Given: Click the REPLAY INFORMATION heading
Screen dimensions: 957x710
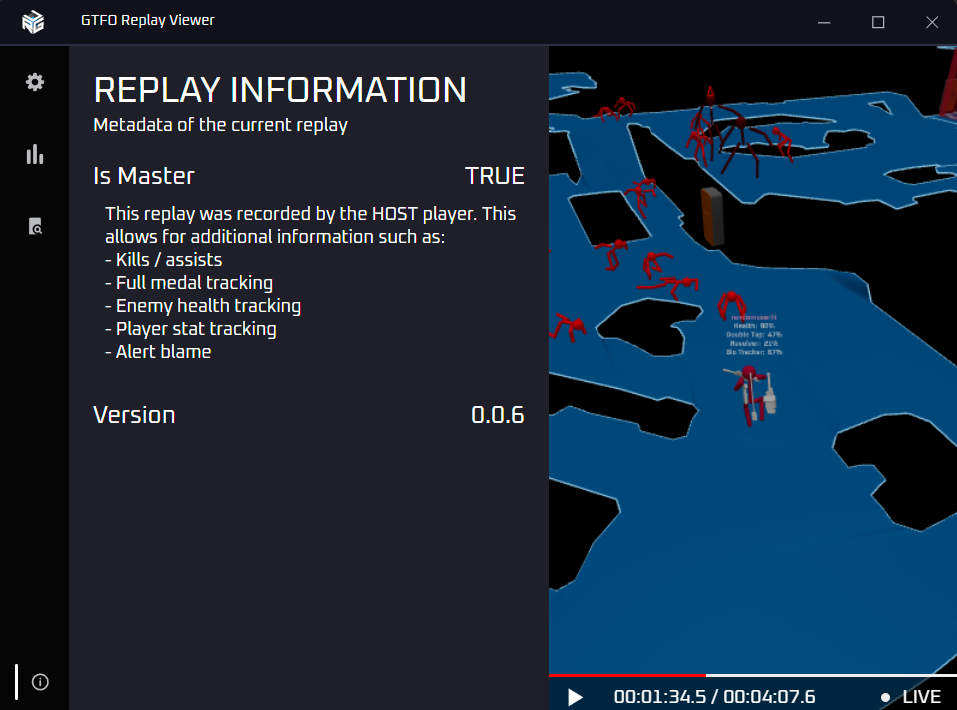Looking at the screenshot, I should tap(280, 90).
